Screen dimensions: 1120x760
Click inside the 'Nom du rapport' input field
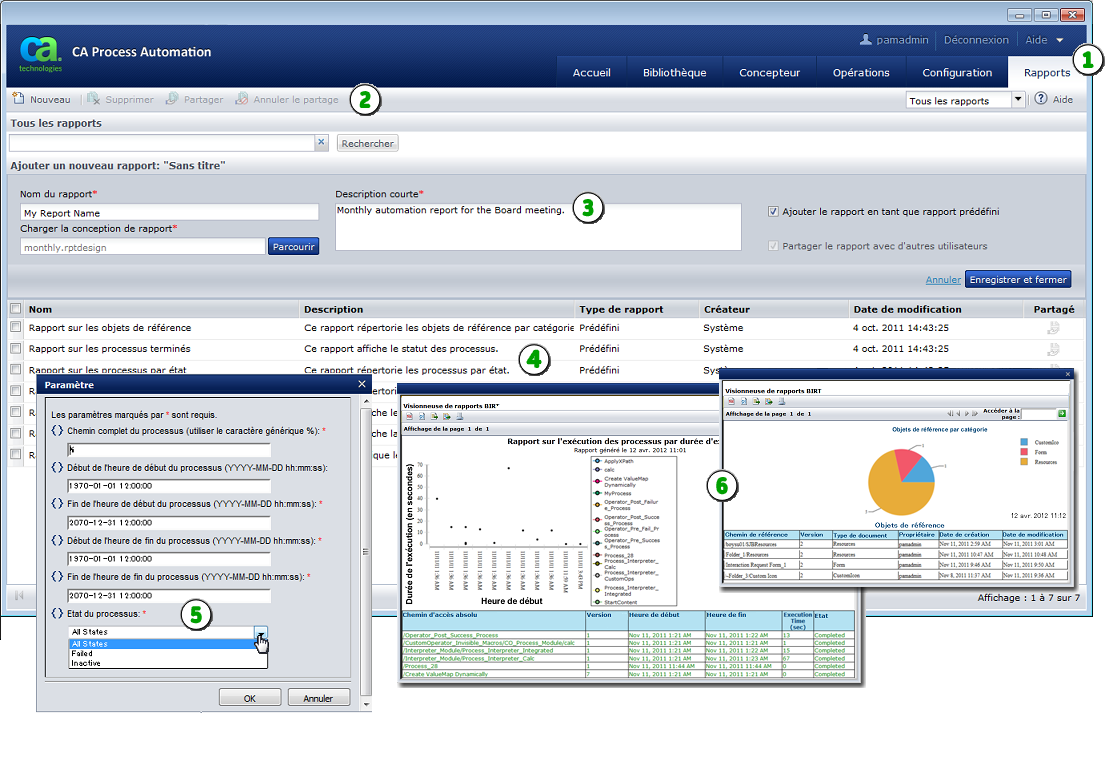(x=168, y=212)
